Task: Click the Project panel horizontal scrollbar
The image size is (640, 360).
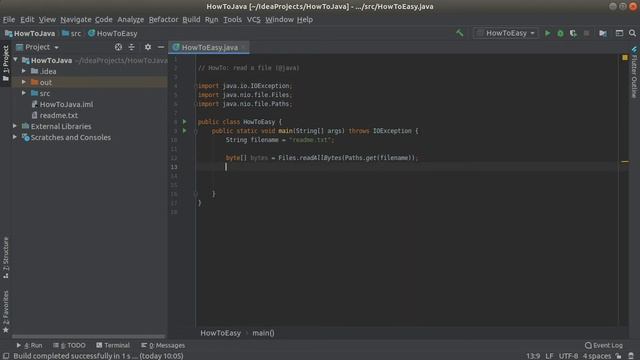Action: coord(89,337)
